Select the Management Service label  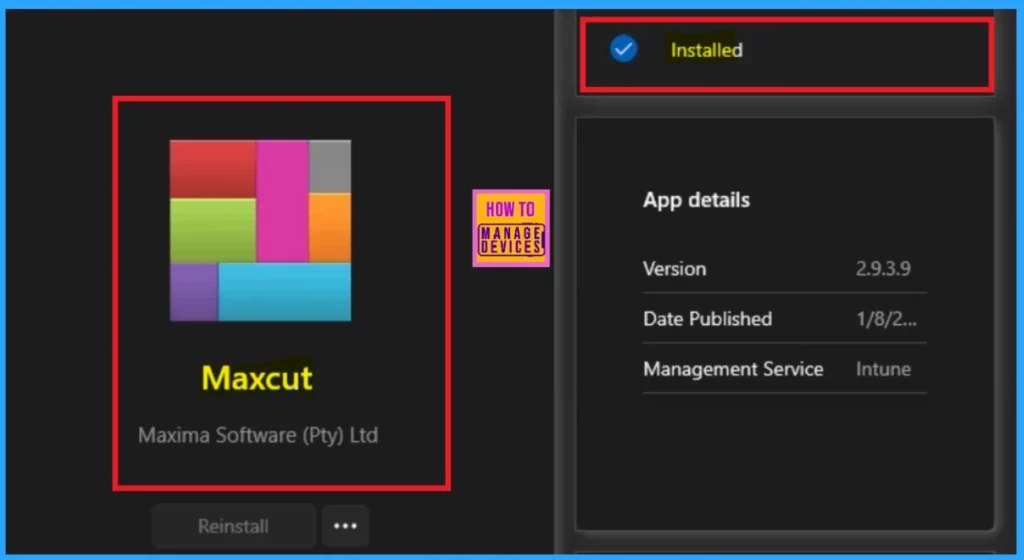(x=733, y=369)
